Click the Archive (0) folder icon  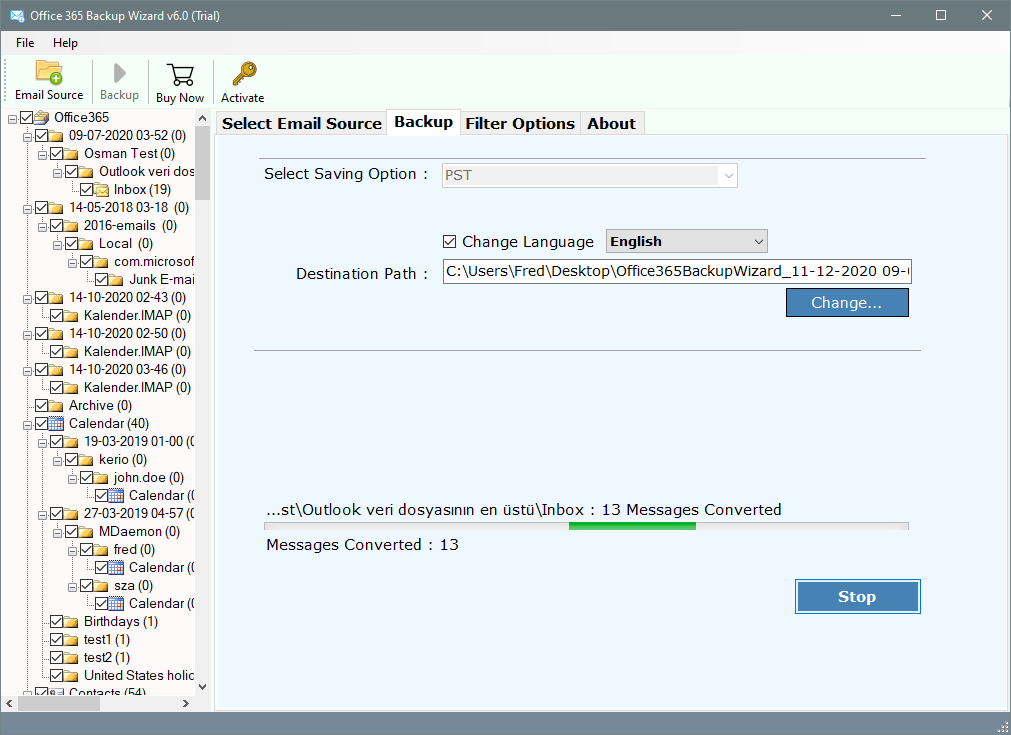pos(56,406)
